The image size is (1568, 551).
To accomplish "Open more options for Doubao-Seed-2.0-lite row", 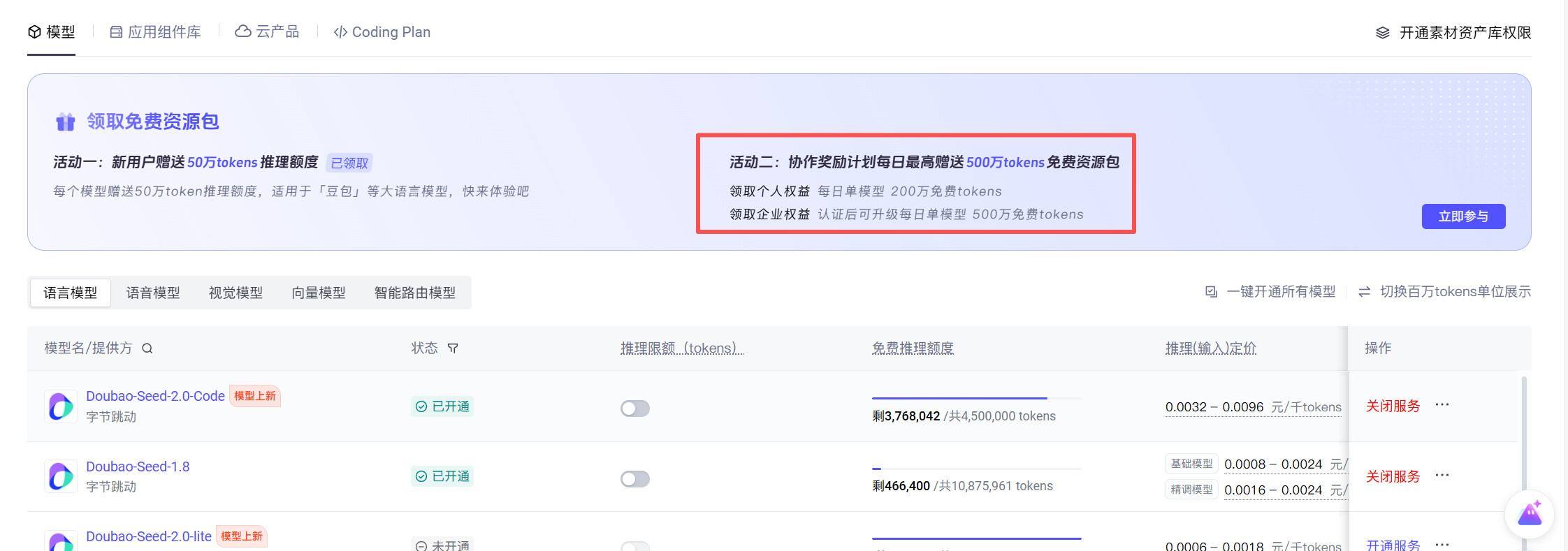I will (1442, 544).
